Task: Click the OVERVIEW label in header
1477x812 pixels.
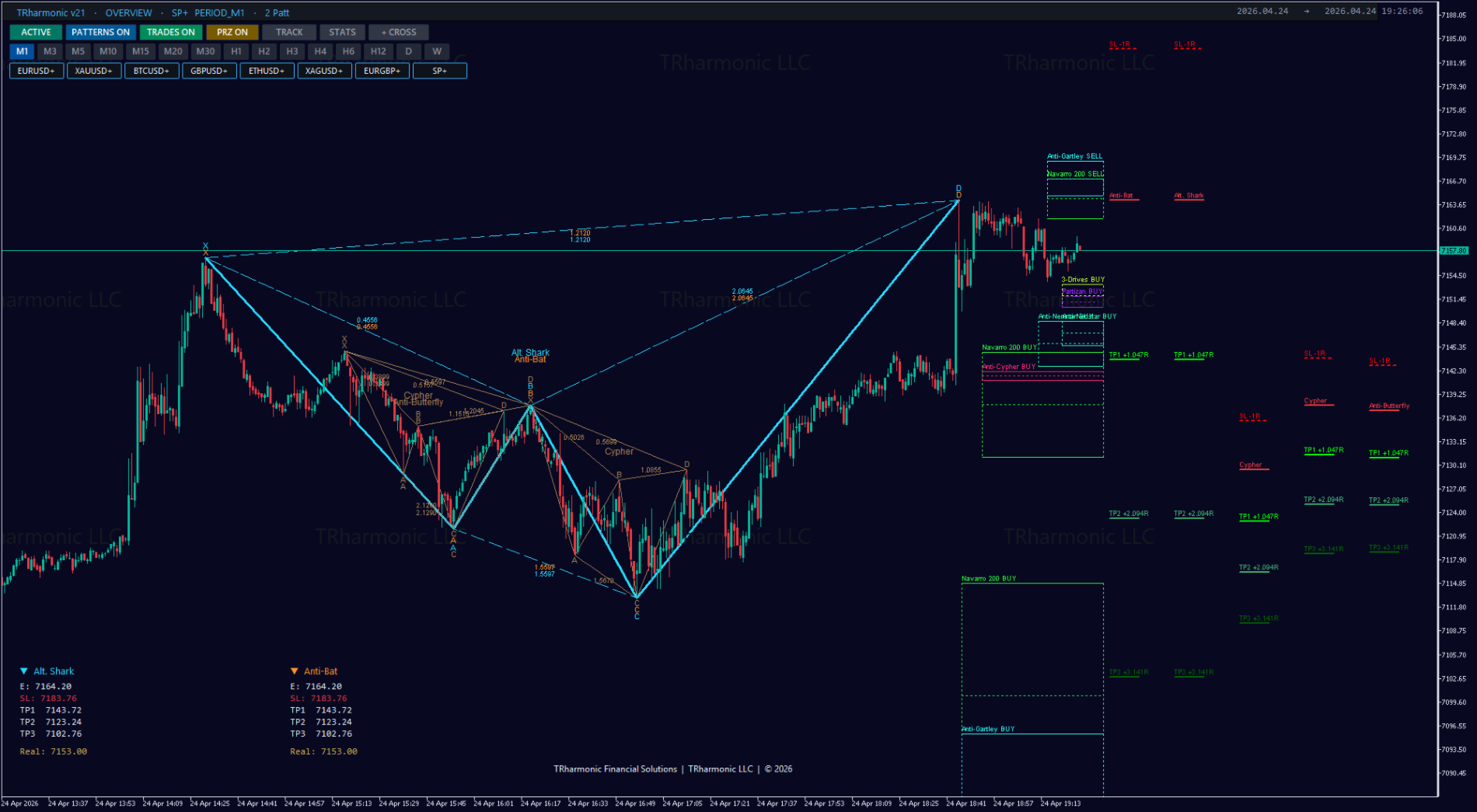Action: (x=129, y=13)
